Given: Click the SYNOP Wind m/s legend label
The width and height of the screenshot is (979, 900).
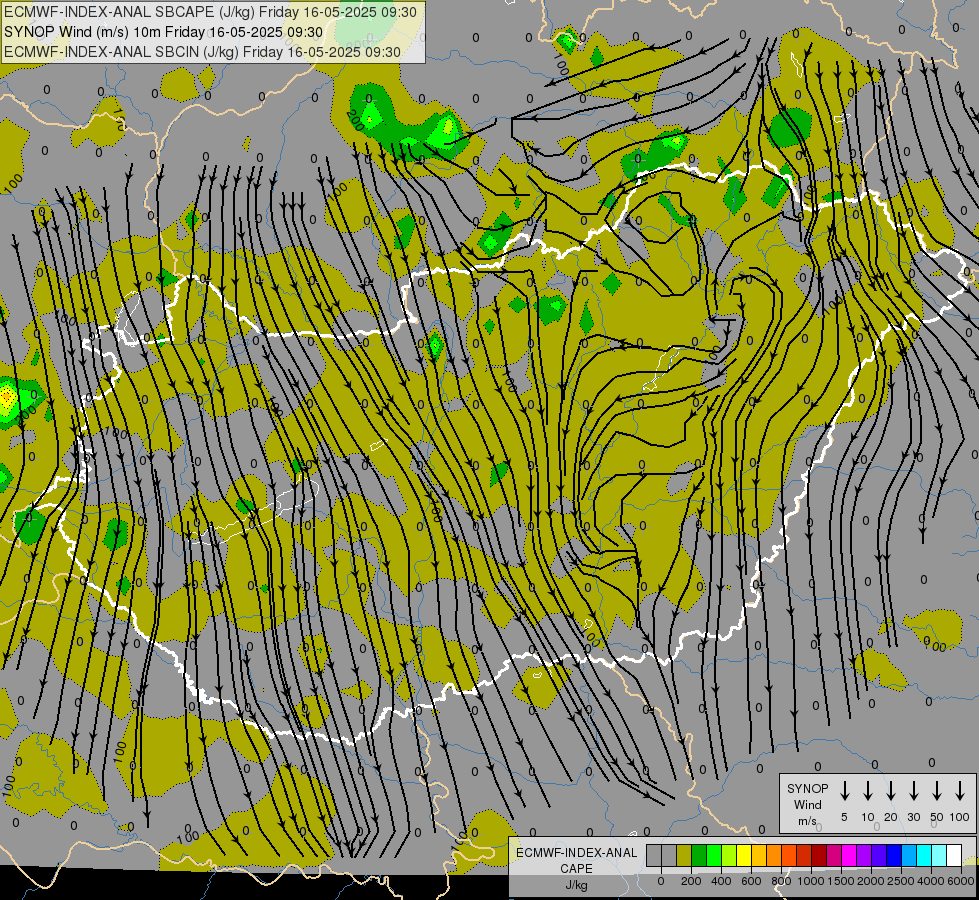Looking at the screenshot, I should (x=807, y=804).
